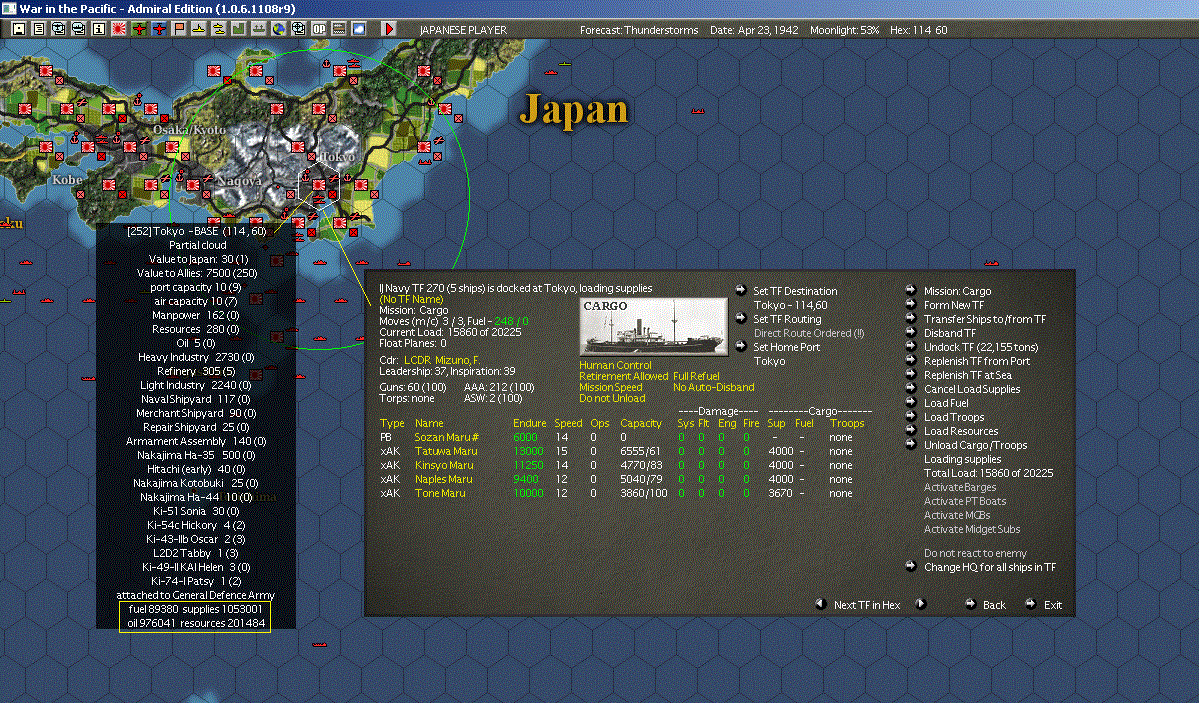This screenshot has width=1199, height=703.
Task: Click arrow beside Change HQ for all ships
Action: [911, 566]
